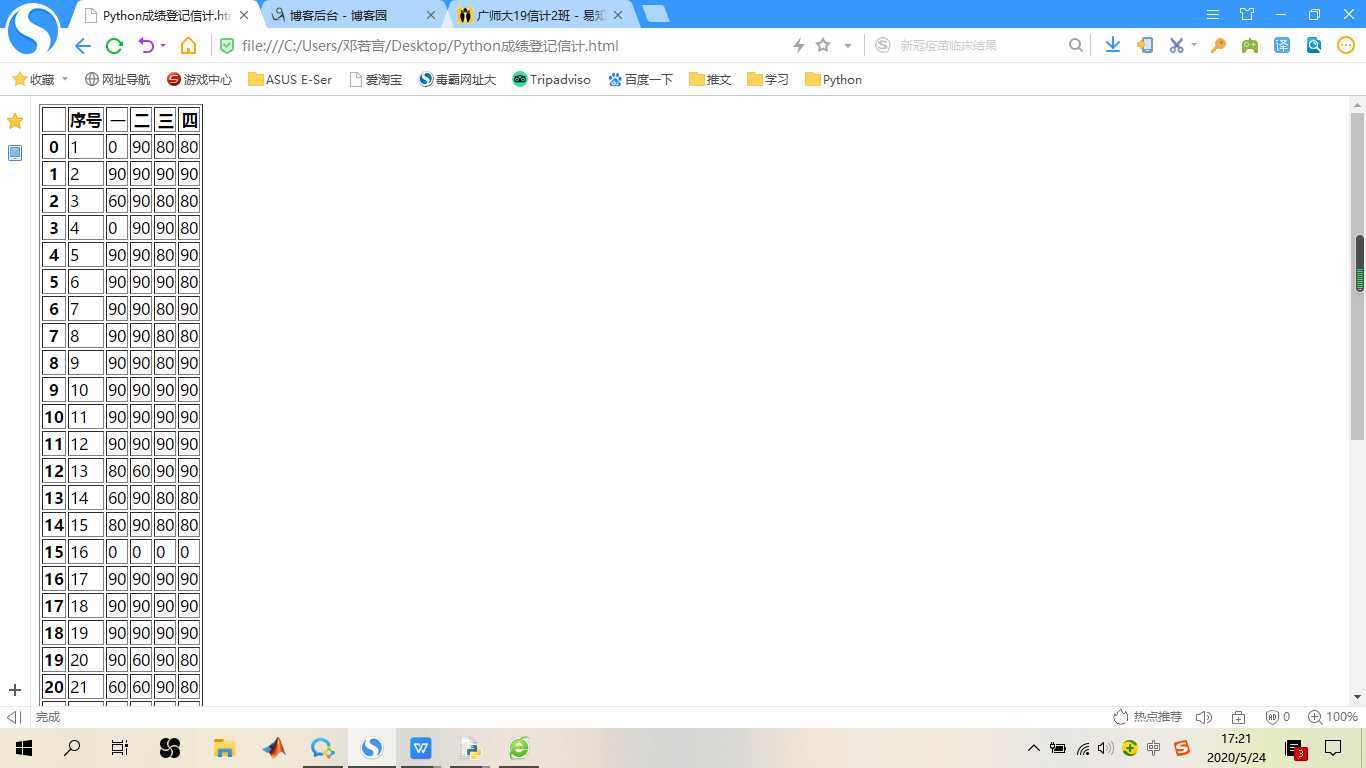
Task: Expand the screenshot scissors dropdown arrow
Action: 1194,45
